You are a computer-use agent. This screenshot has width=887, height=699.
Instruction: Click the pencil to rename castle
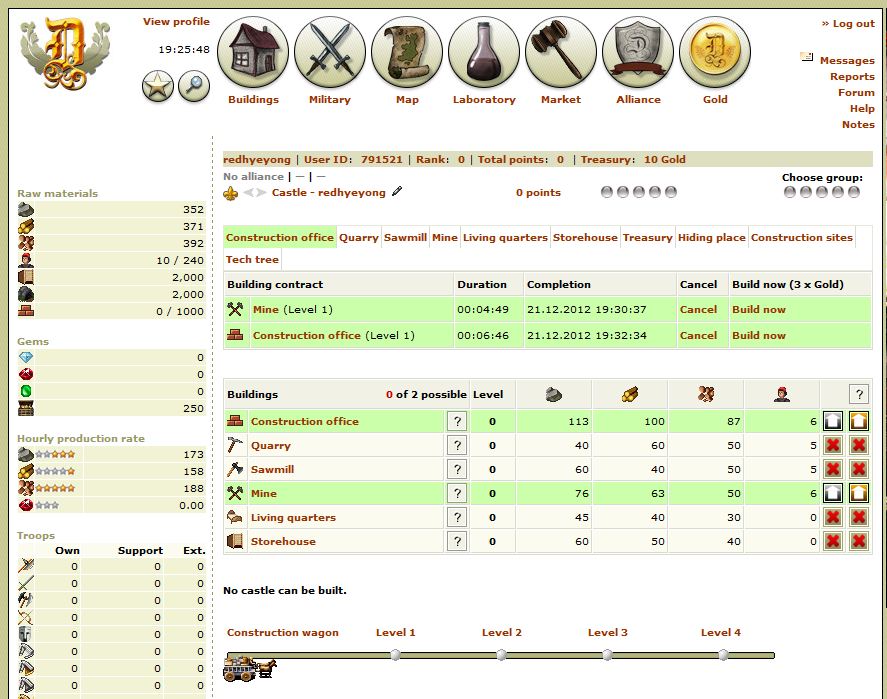tap(397, 191)
